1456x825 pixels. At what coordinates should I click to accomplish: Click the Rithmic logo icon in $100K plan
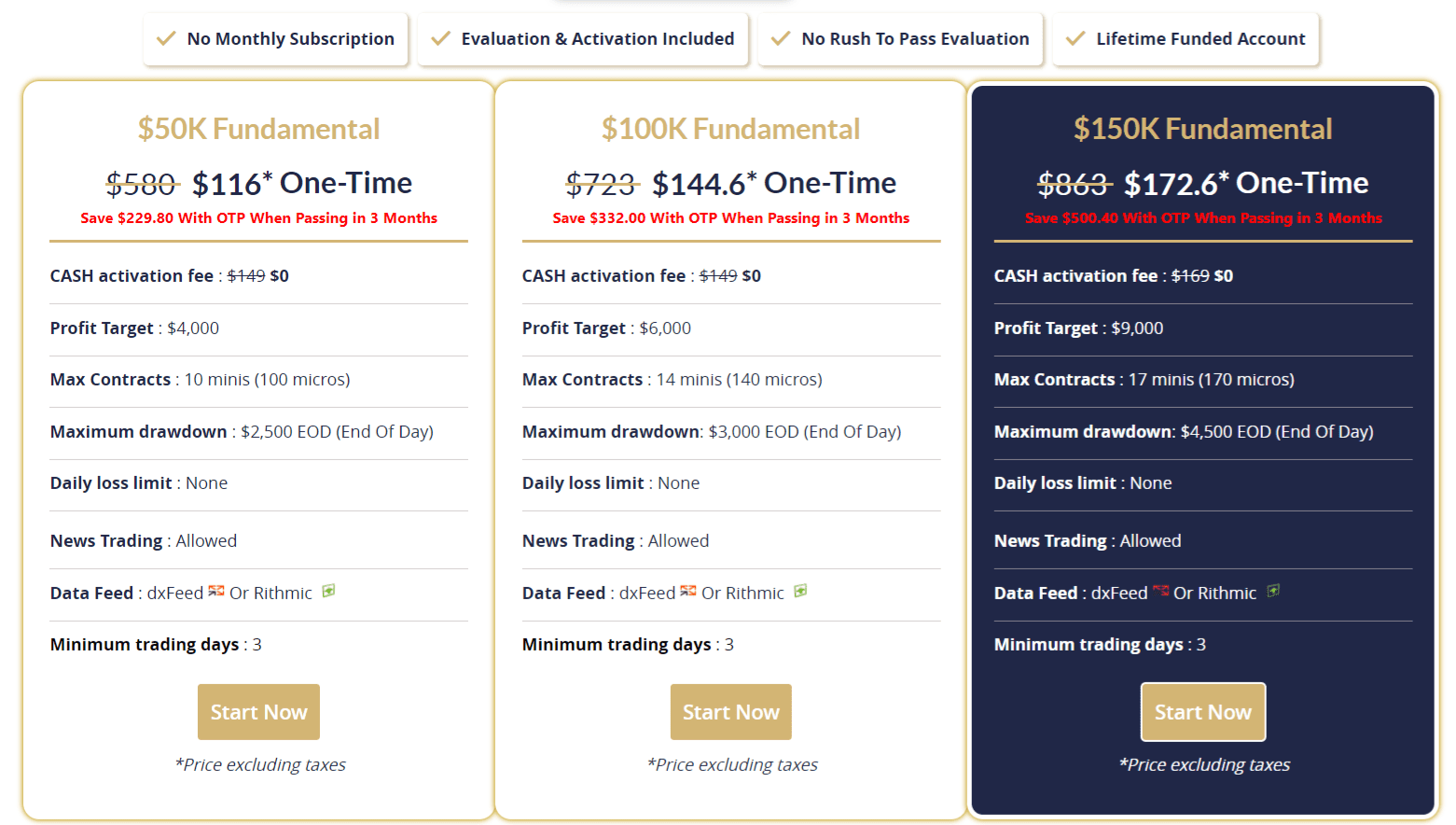800,591
